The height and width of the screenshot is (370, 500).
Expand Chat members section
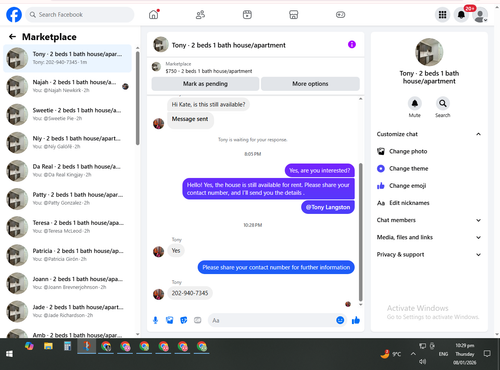(429, 220)
